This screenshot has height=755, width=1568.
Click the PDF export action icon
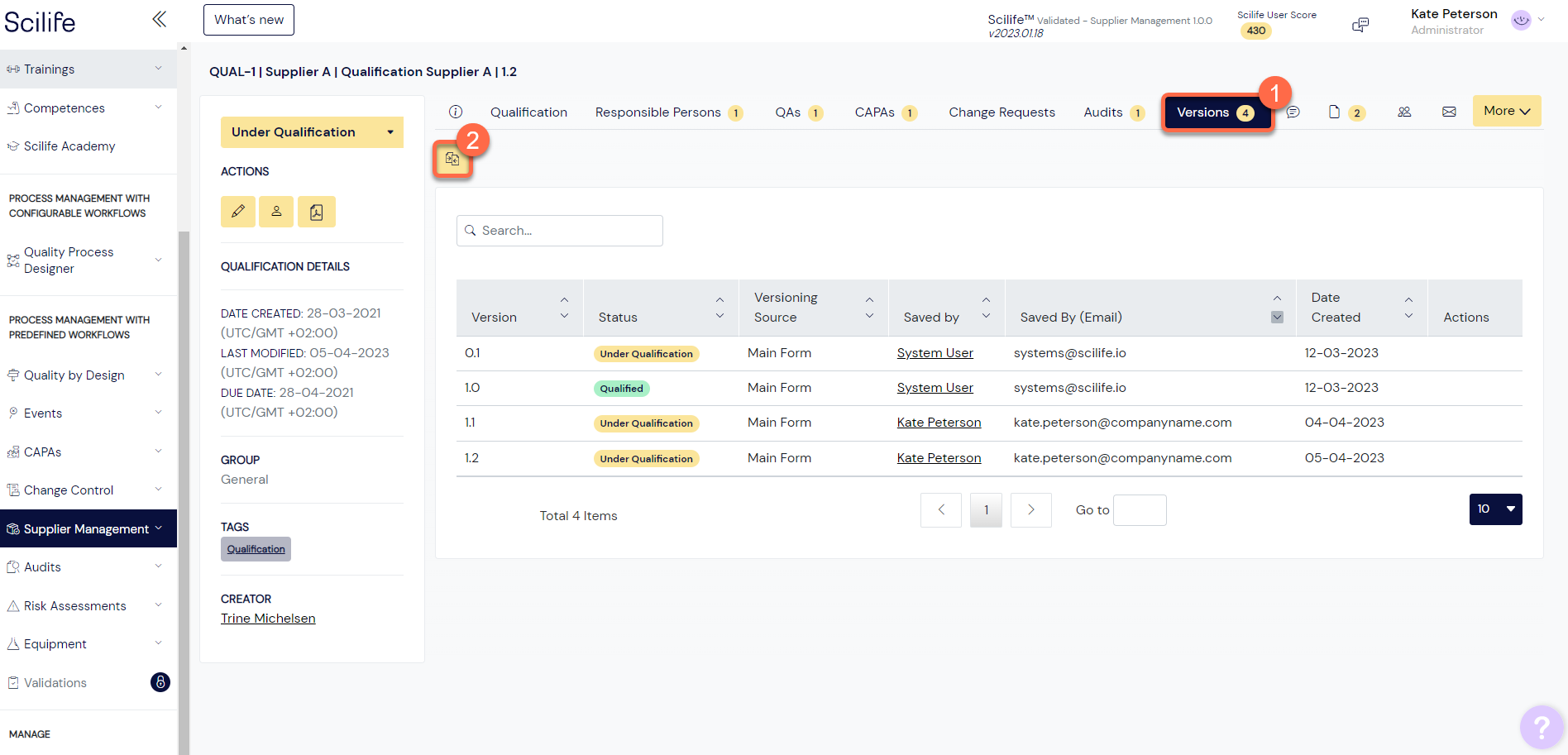[x=316, y=212]
